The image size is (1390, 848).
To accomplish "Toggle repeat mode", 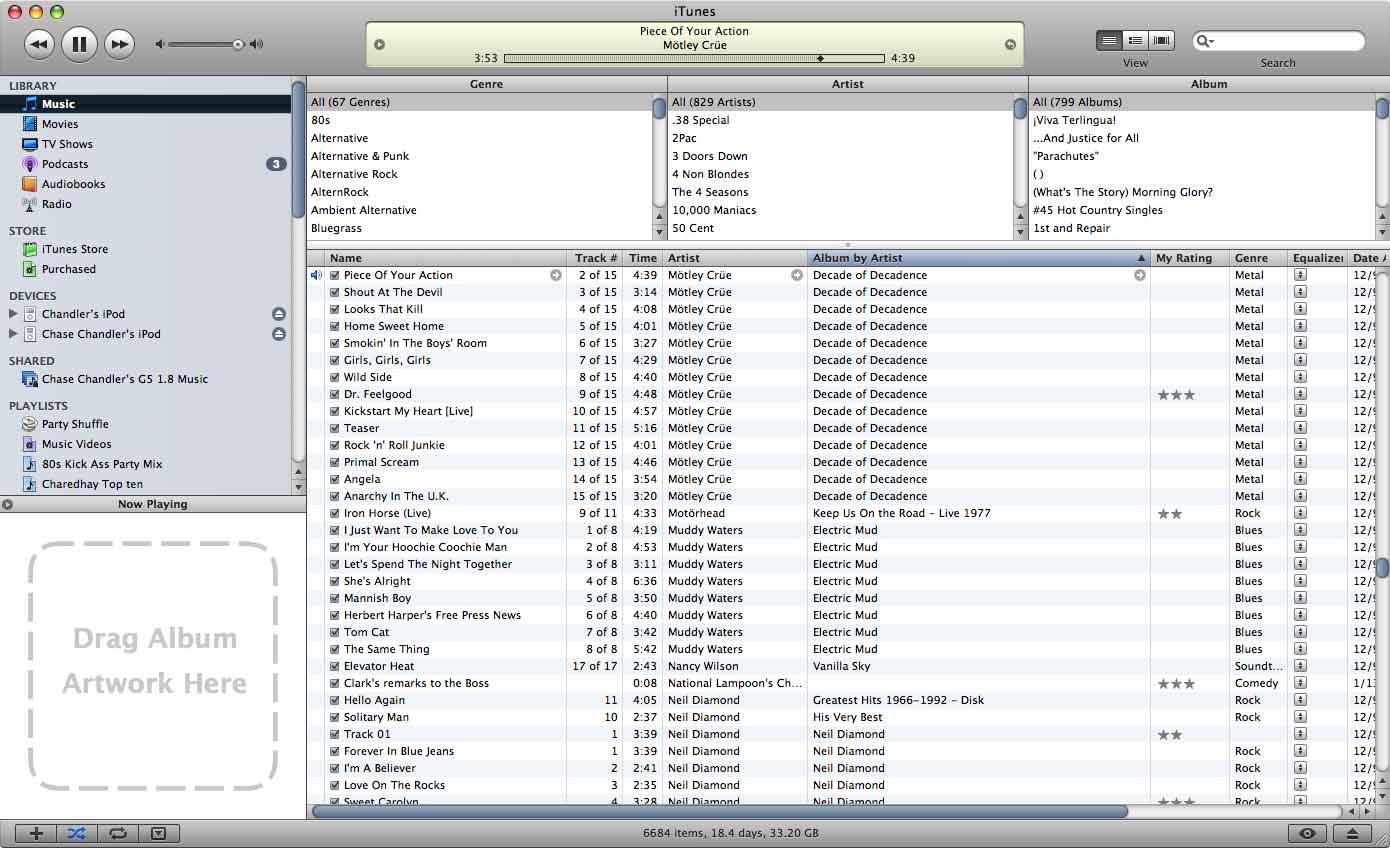I will (x=118, y=833).
